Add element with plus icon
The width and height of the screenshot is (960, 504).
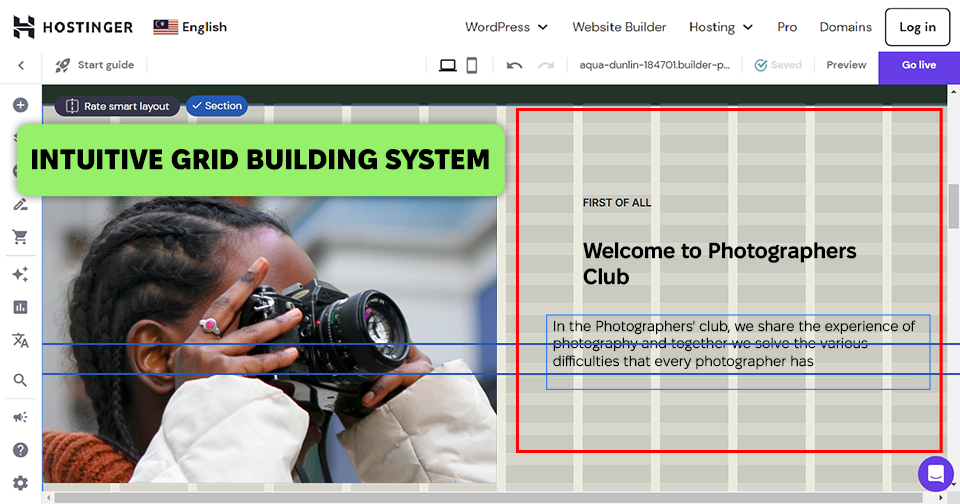20,105
